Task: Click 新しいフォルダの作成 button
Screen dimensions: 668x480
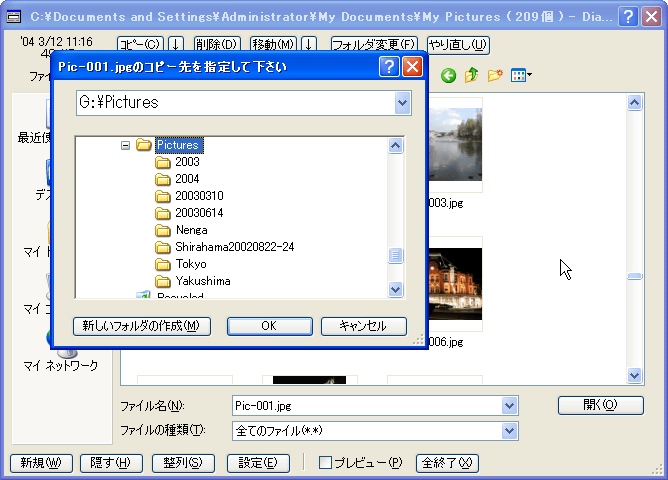Action: 141,326
